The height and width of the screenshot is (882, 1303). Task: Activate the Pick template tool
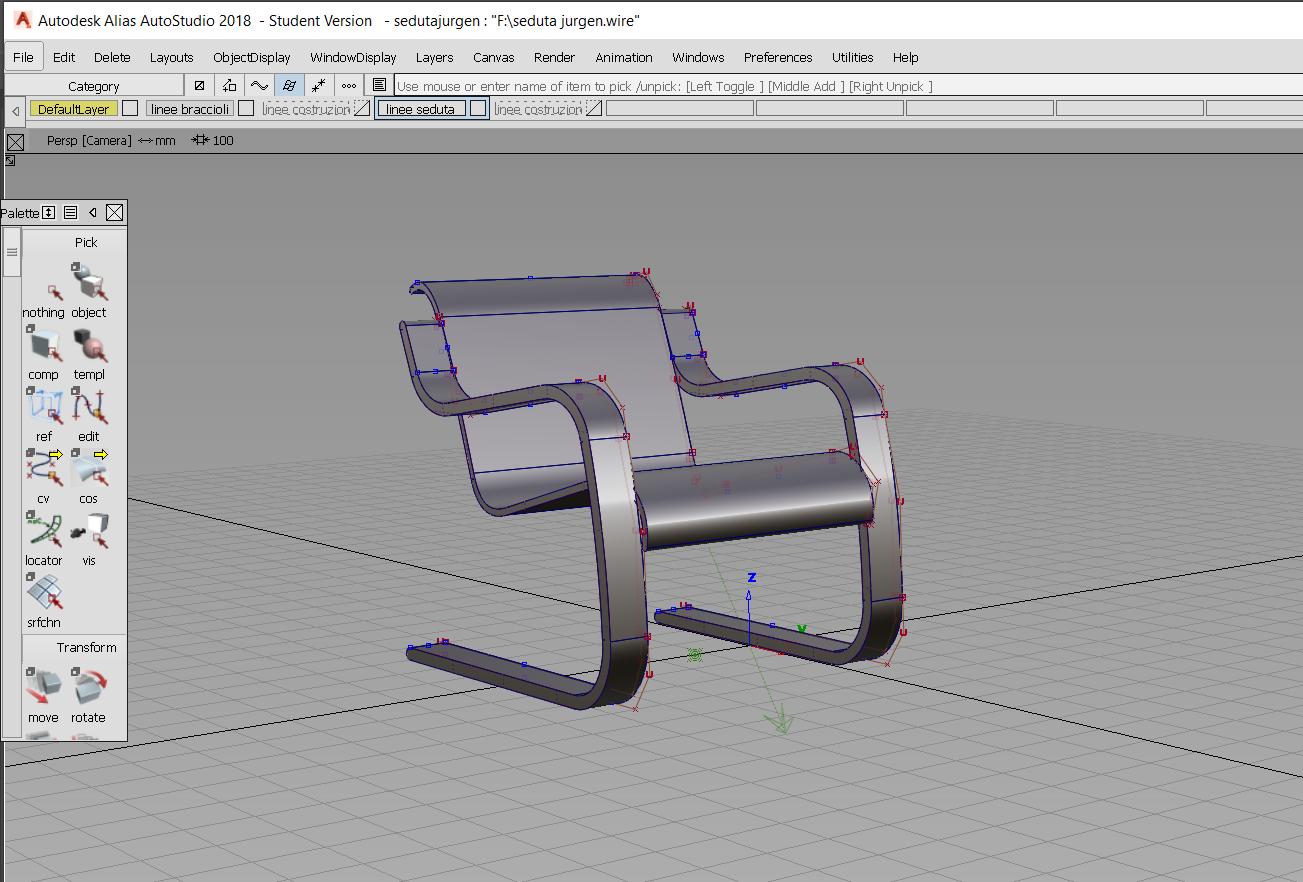(89, 347)
